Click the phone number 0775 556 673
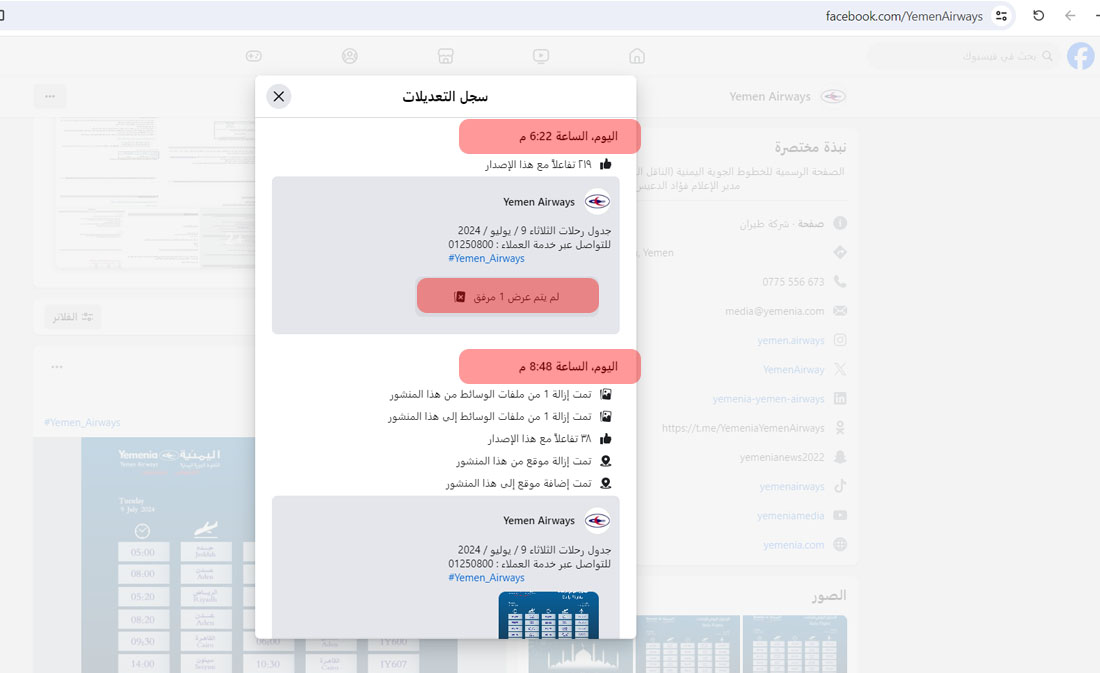The width and height of the screenshot is (1100, 673). (793, 282)
